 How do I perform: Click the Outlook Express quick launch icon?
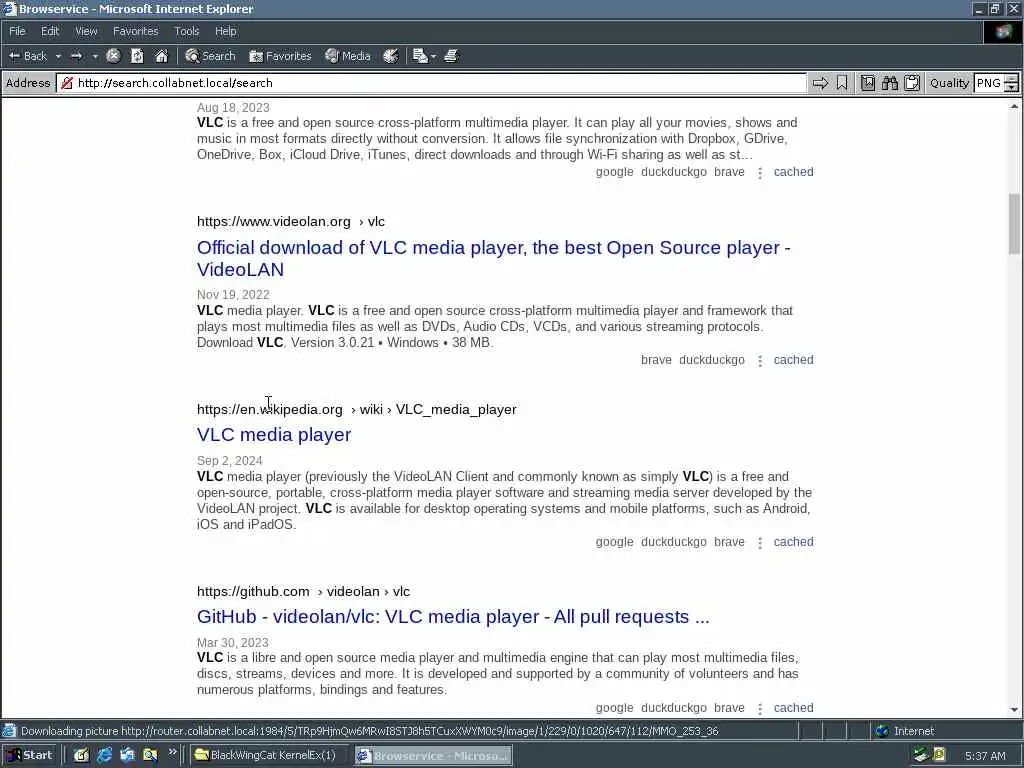(127, 756)
